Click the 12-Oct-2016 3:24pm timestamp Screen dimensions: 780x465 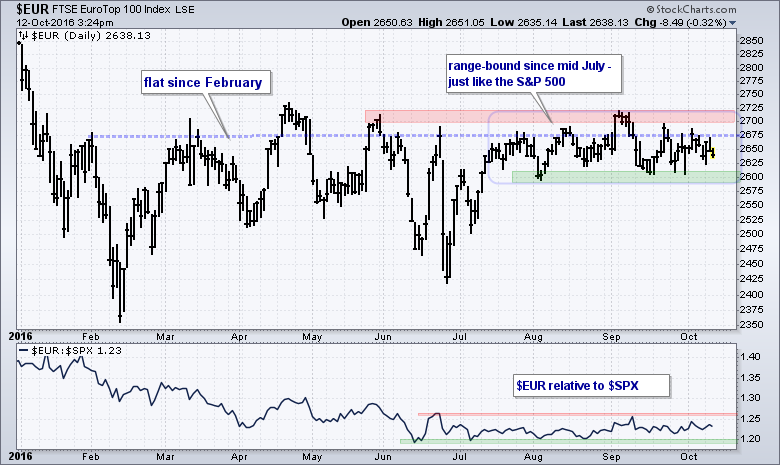tap(65, 23)
